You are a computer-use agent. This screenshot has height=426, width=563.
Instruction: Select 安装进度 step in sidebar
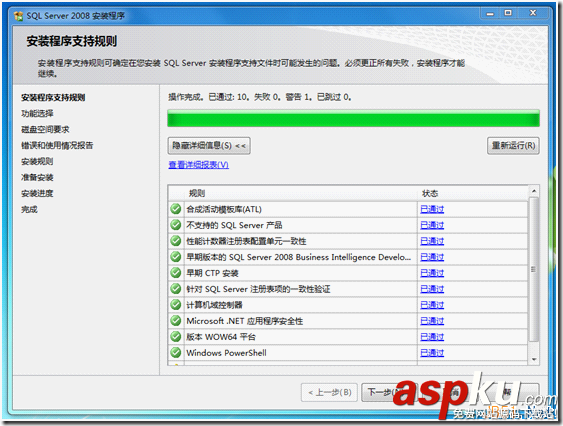[37, 193]
